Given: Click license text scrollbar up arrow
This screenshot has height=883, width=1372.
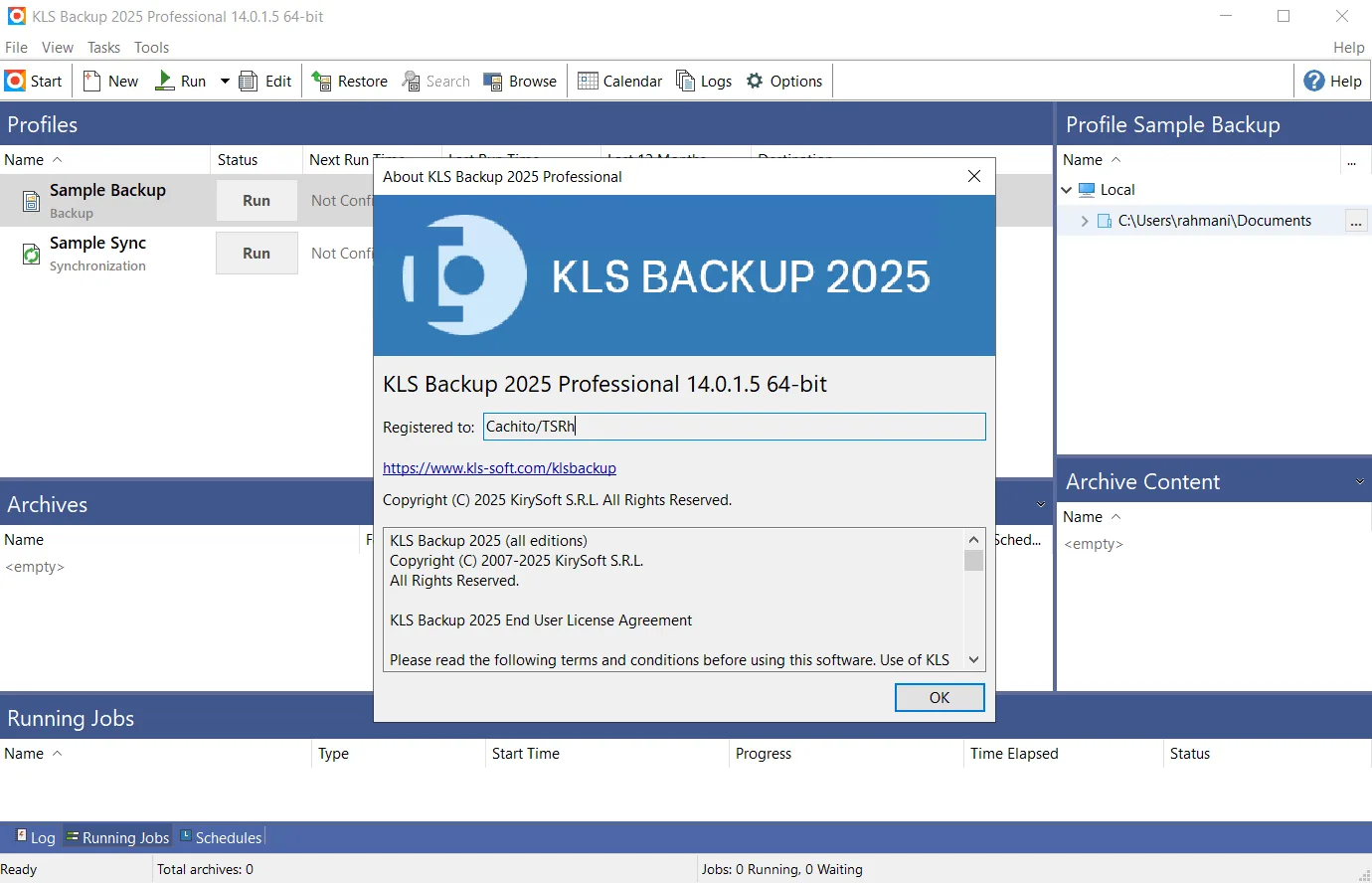Looking at the screenshot, I should (973, 540).
